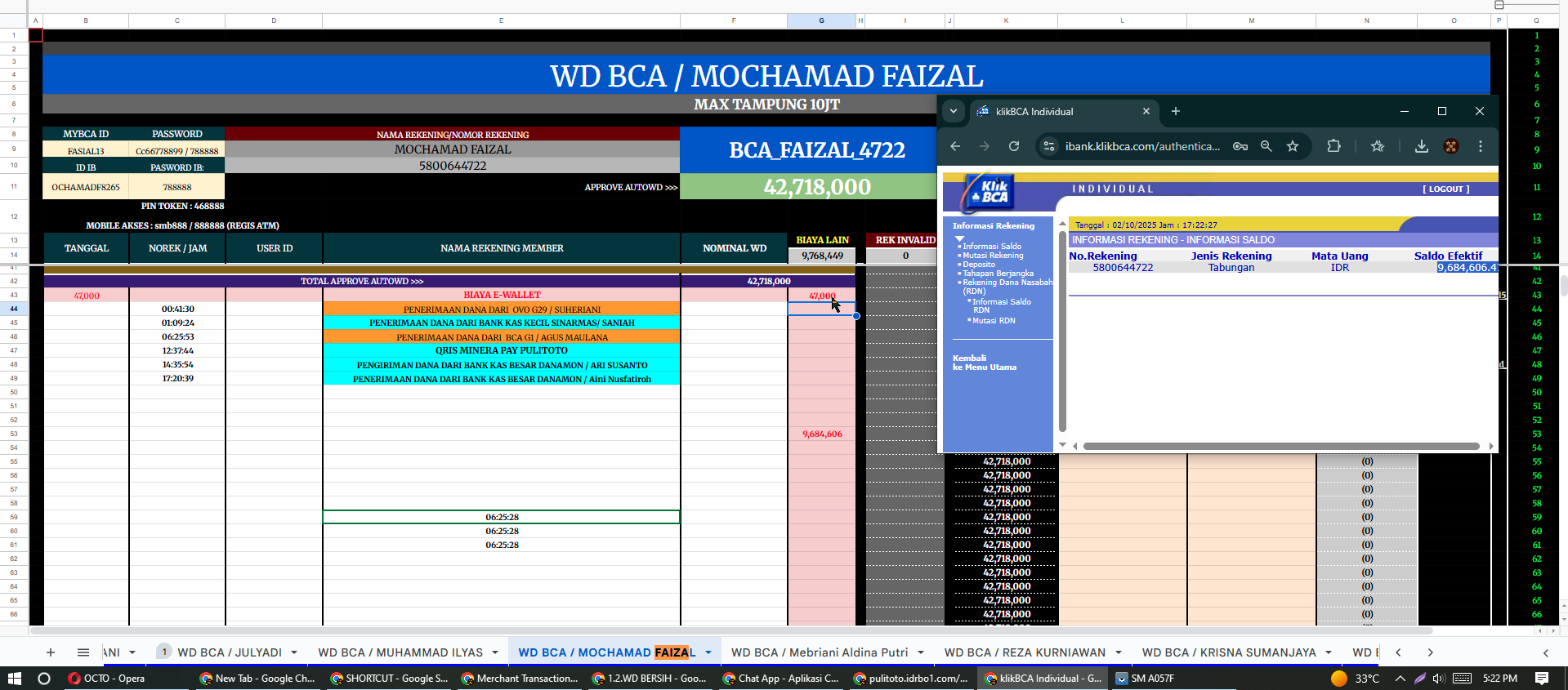
Task: Select the cell QRIS MINERA PAY PULITOTO
Action: (x=502, y=350)
